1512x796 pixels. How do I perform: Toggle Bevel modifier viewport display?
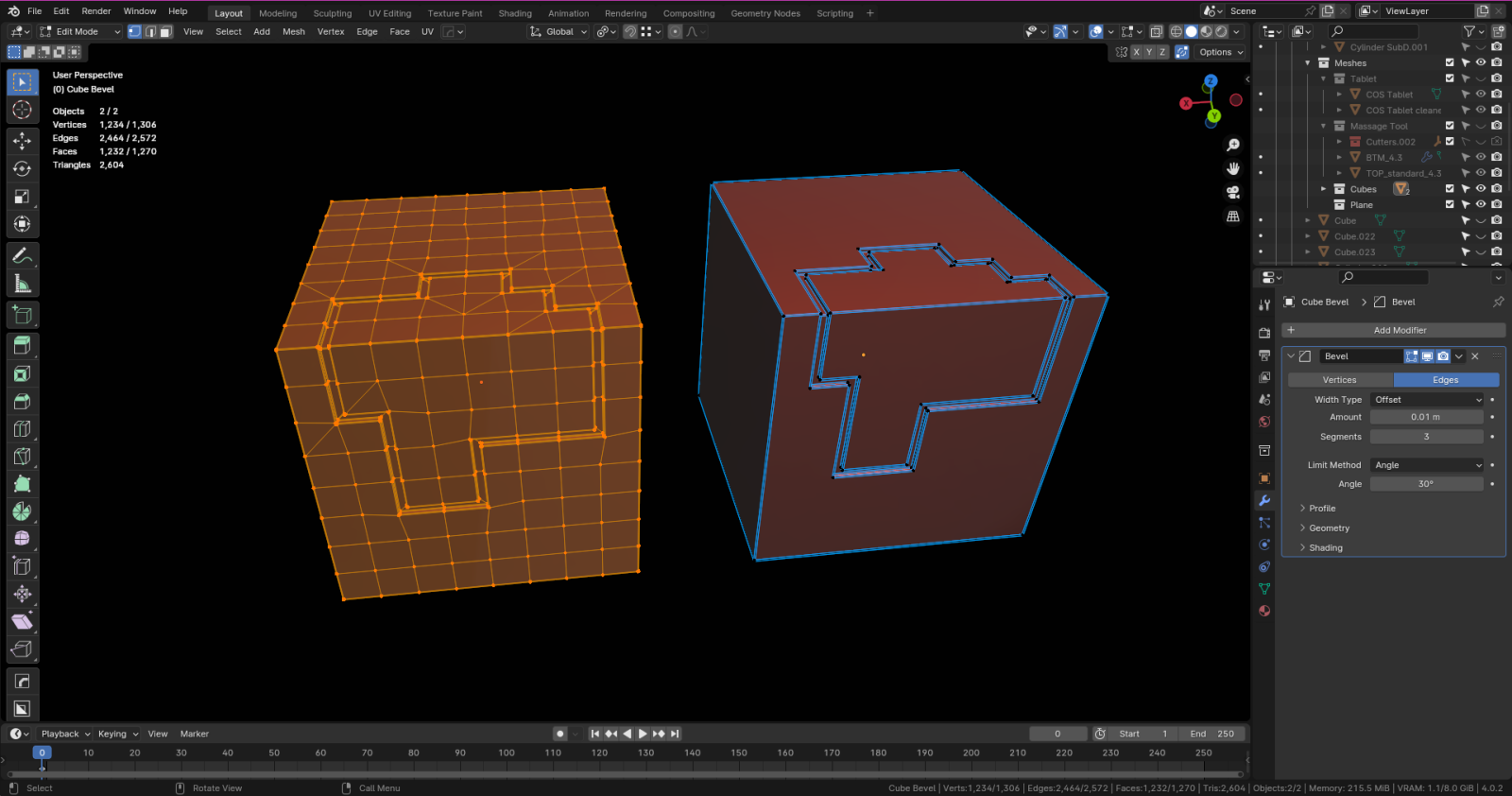(1427, 356)
